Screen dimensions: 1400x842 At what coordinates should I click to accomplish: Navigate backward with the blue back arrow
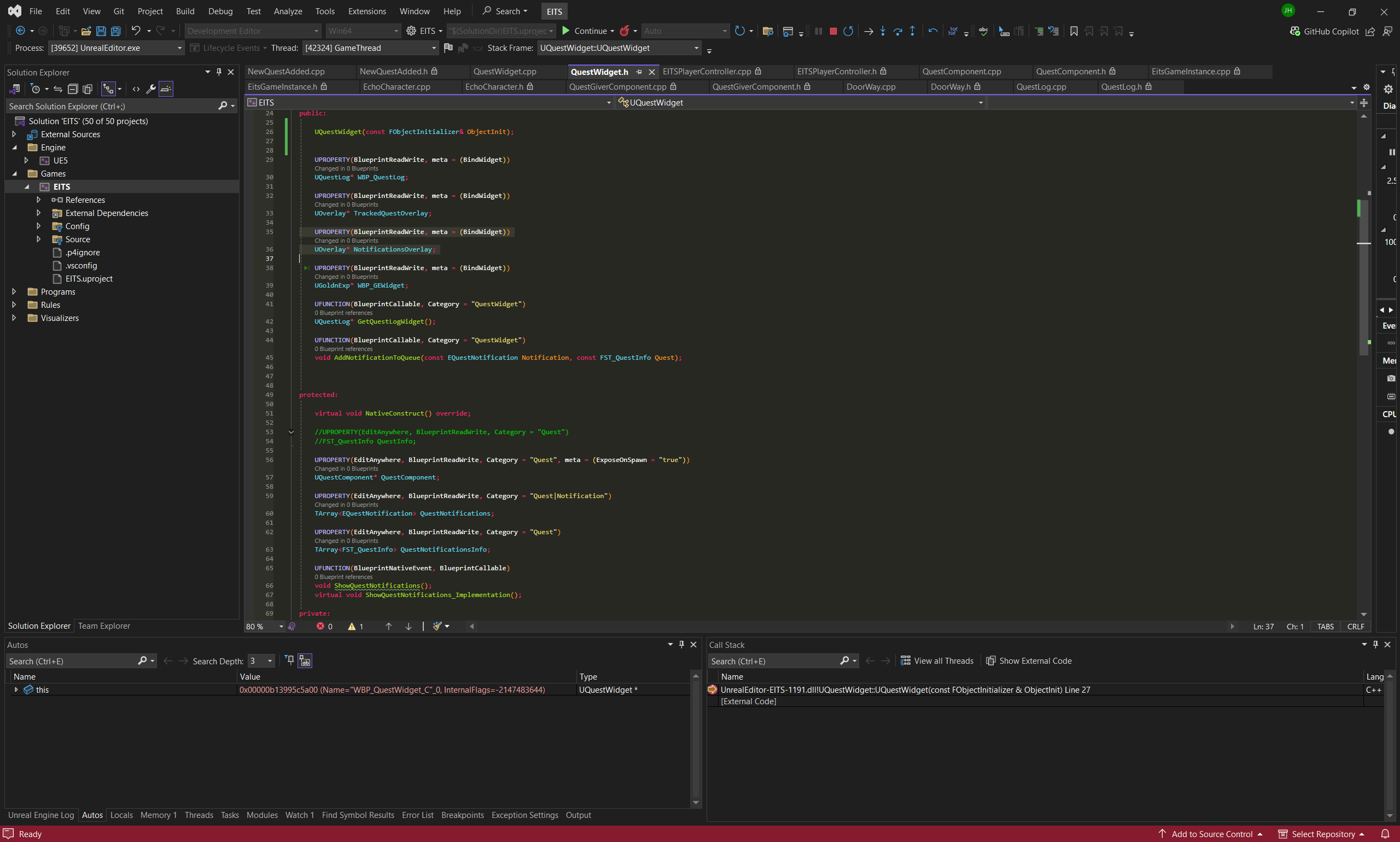coord(20,31)
